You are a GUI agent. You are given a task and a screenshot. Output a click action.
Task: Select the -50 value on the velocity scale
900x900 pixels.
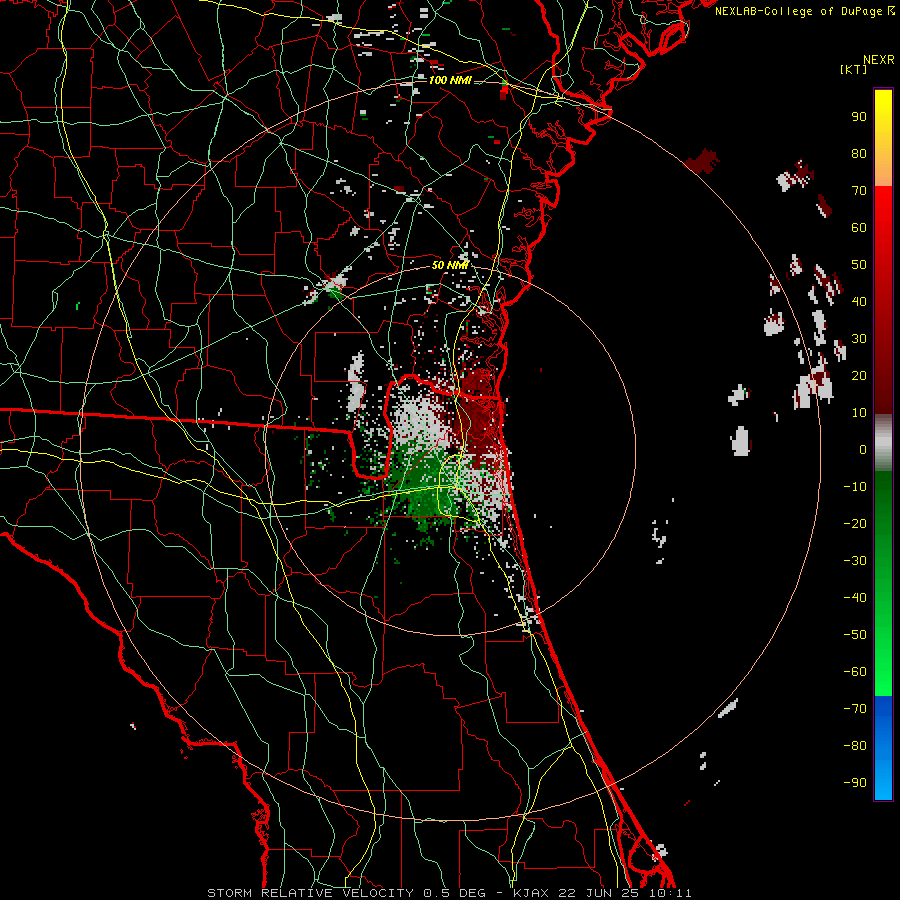point(855,635)
